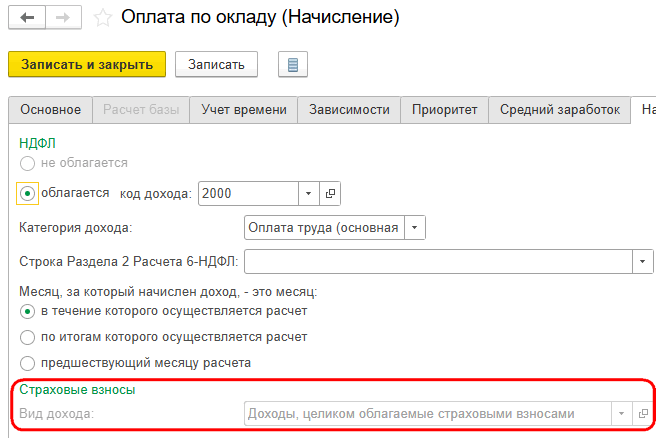Add to favorites with the star icon
656x438 pixels.
click(102, 18)
